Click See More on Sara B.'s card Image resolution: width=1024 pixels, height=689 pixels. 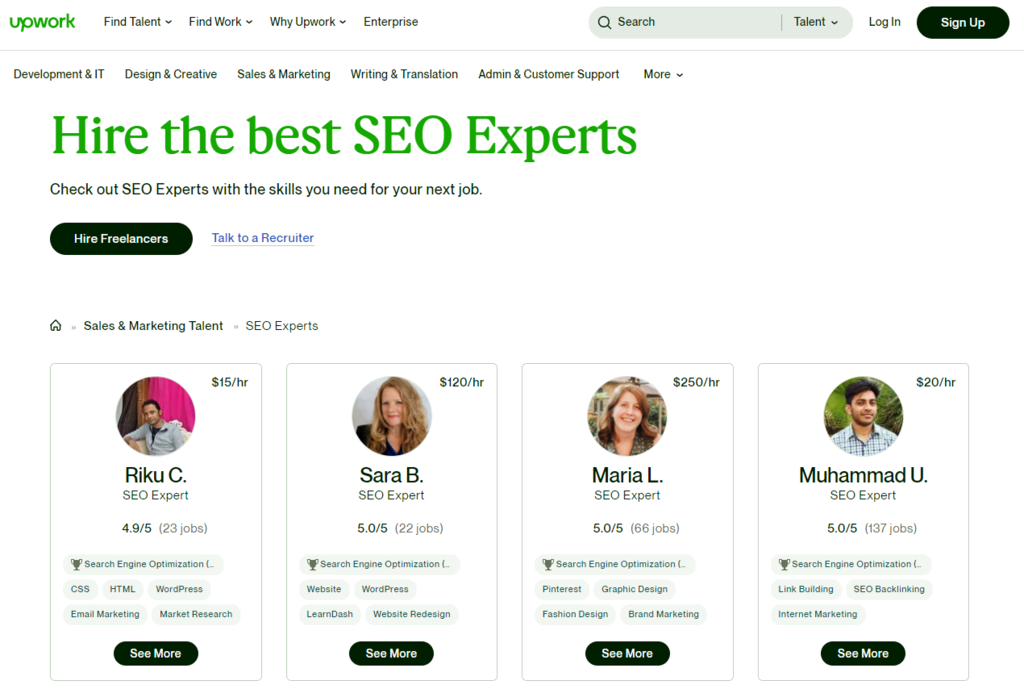click(x=391, y=653)
